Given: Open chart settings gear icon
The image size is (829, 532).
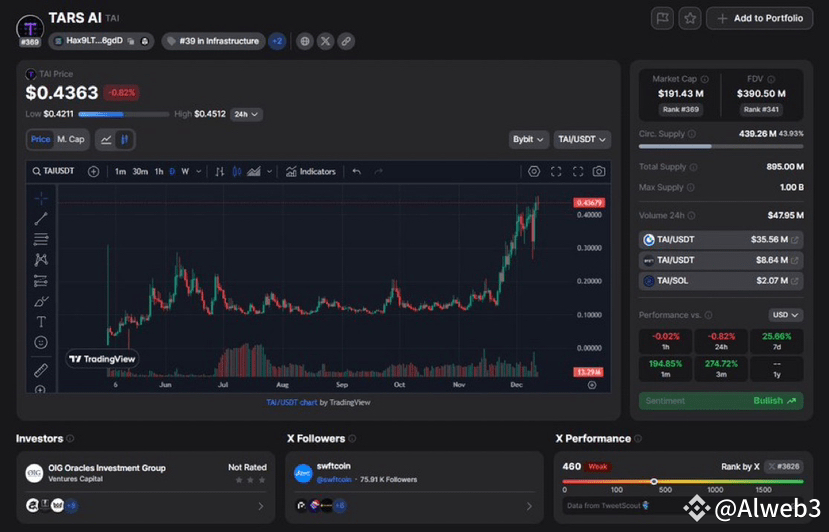Looking at the screenshot, I should pyautogui.click(x=534, y=171).
